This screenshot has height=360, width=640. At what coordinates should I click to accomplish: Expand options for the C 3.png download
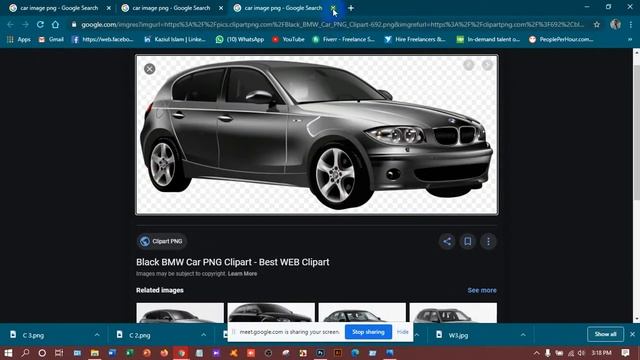tap(97, 335)
